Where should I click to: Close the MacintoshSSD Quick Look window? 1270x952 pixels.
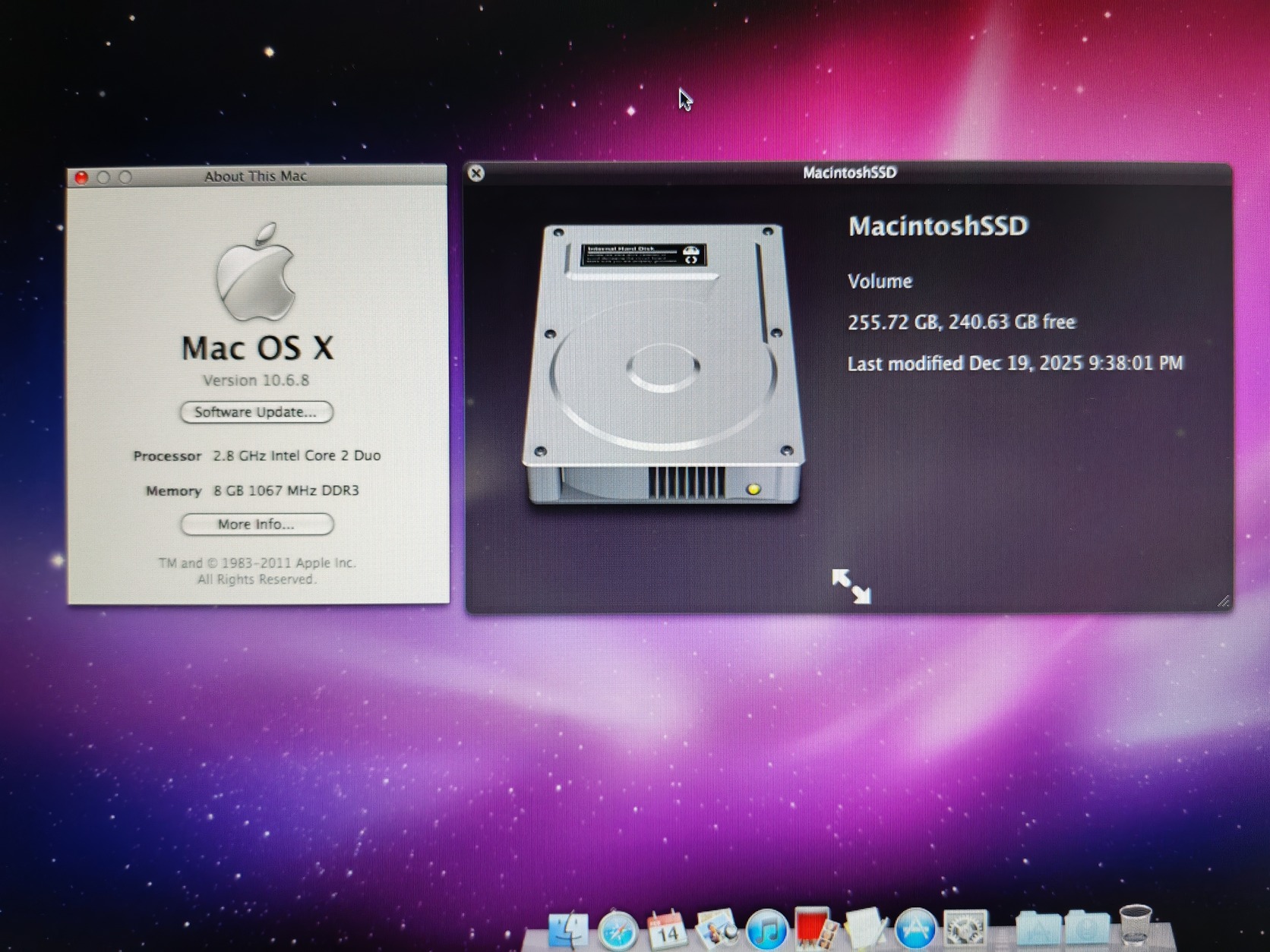click(x=476, y=173)
